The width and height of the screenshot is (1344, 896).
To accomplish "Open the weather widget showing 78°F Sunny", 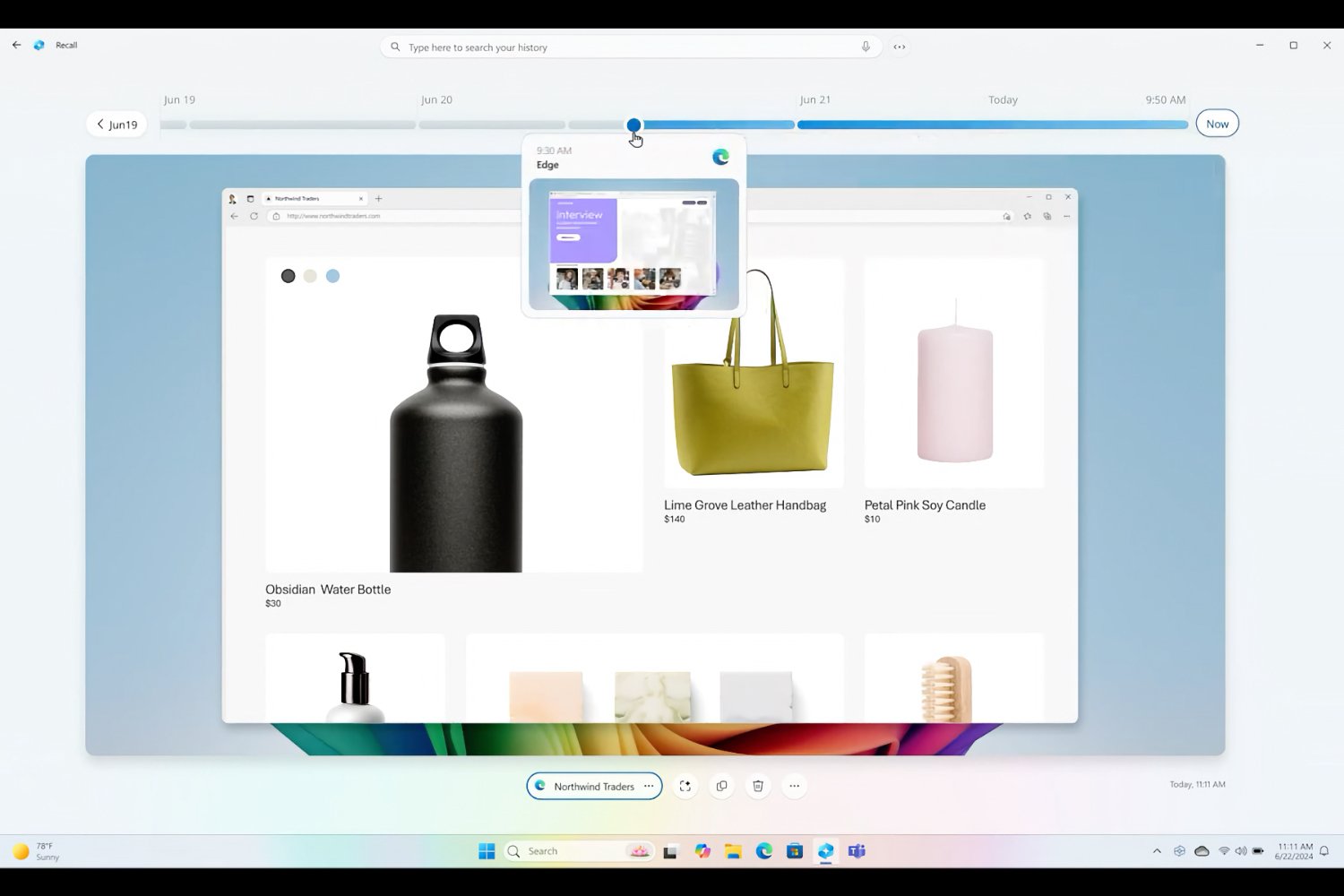I will 36,851.
